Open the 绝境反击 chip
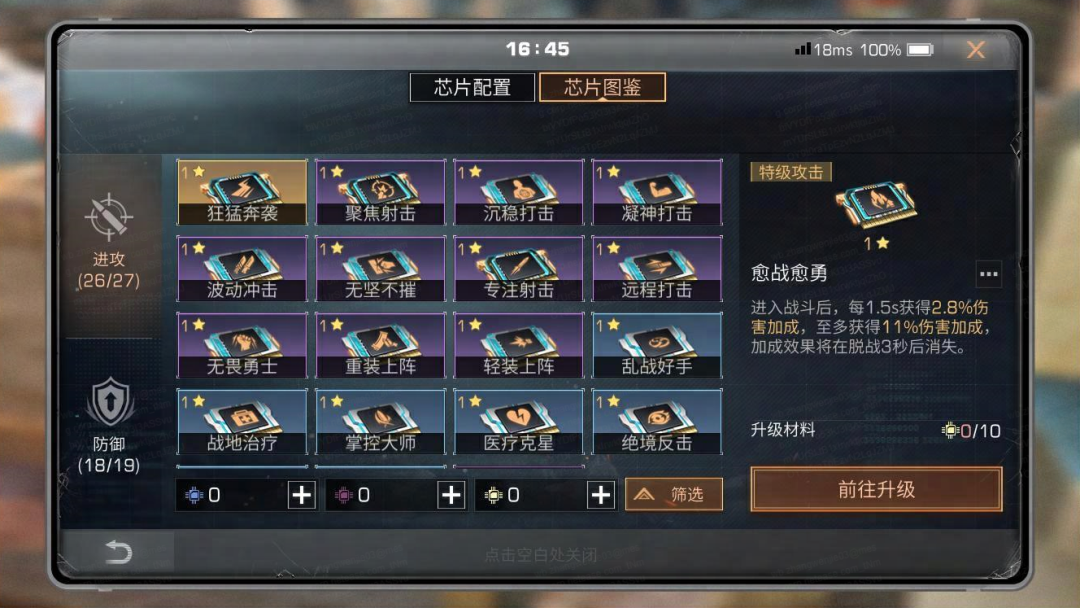The height and width of the screenshot is (608, 1080). pos(657,421)
